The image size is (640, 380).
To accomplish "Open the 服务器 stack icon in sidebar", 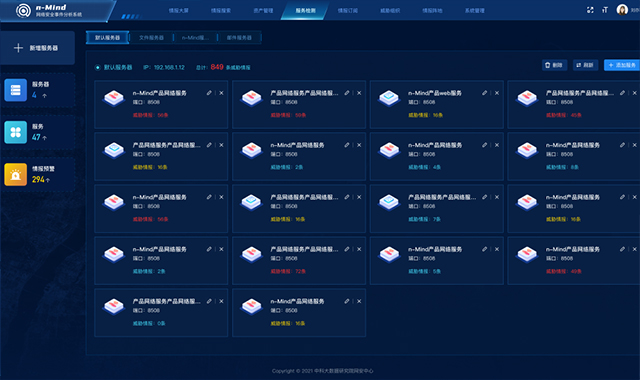I will coord(16,90).
